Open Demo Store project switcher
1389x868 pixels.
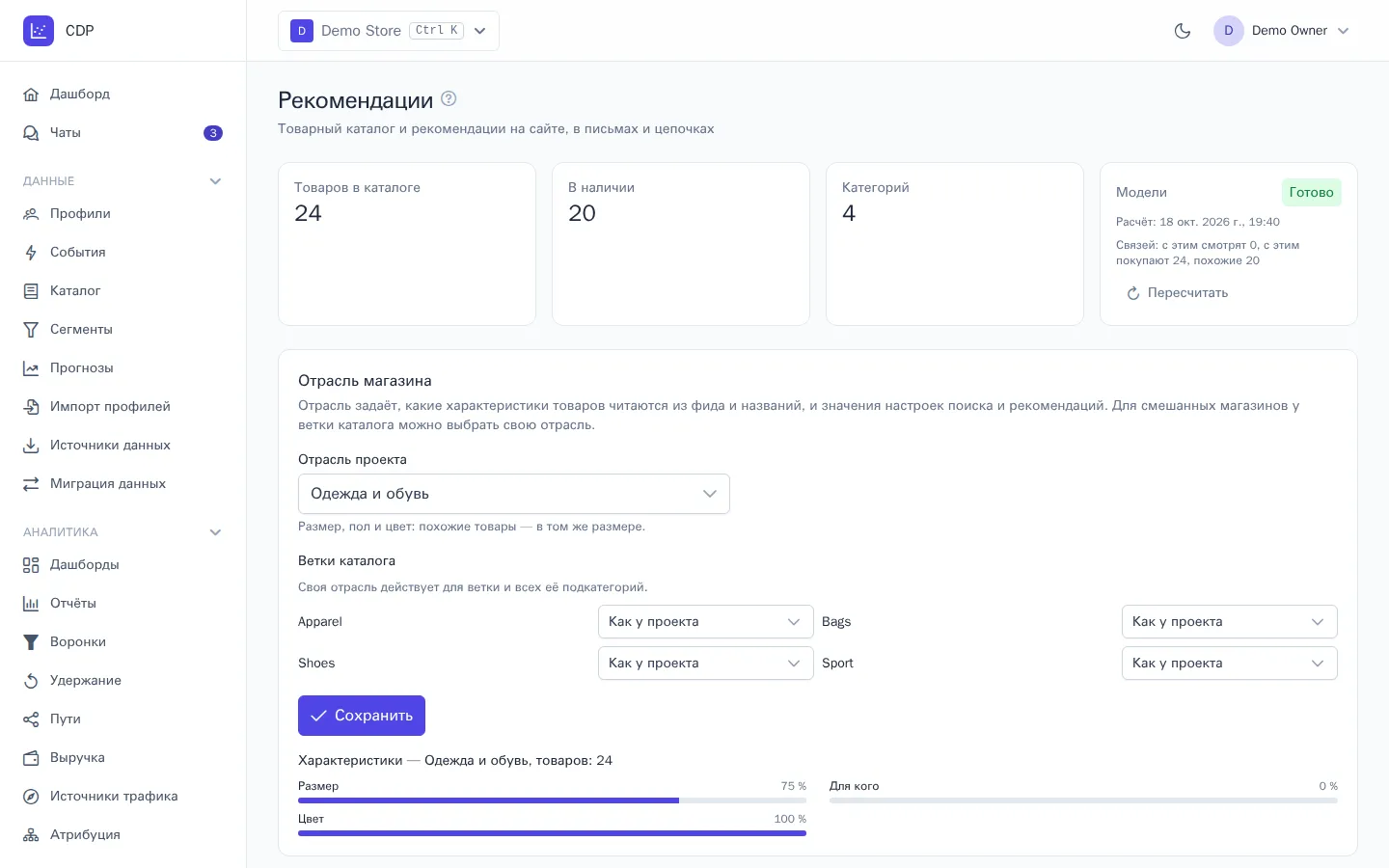389,31
